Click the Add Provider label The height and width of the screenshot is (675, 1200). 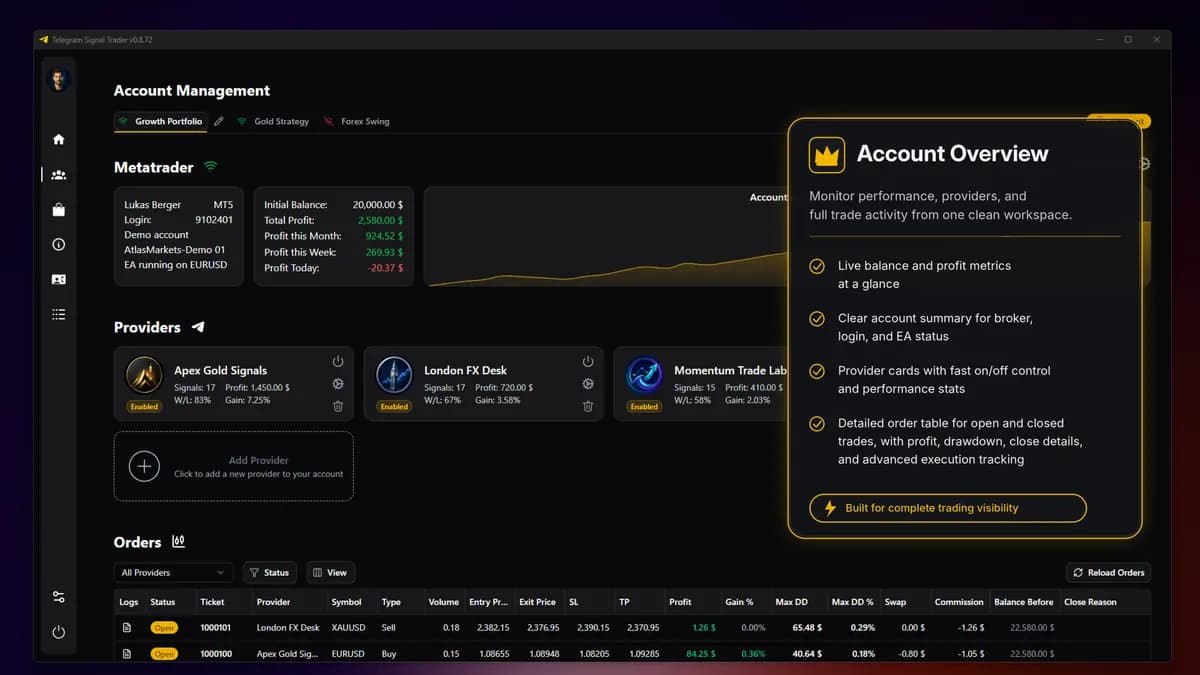[x=258, y=460]
